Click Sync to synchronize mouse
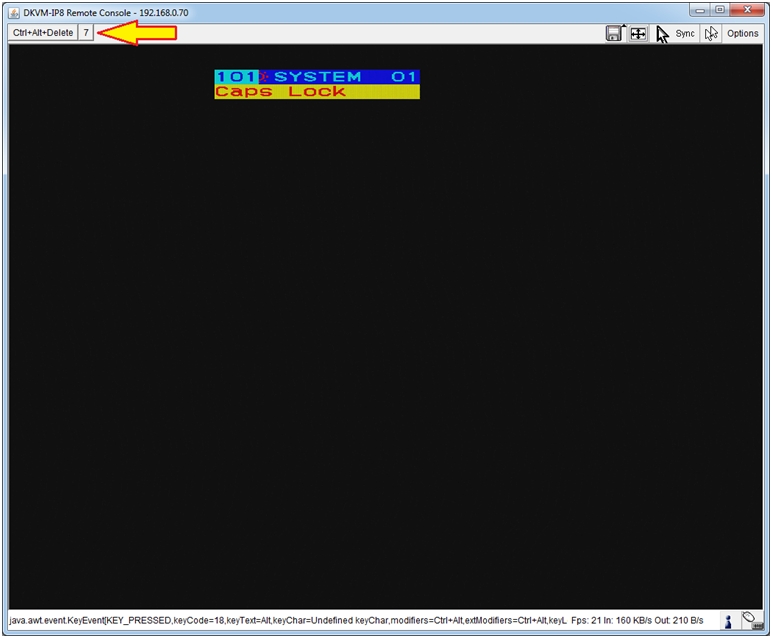This screenshot has height=638, width=772. coord(685,33)
